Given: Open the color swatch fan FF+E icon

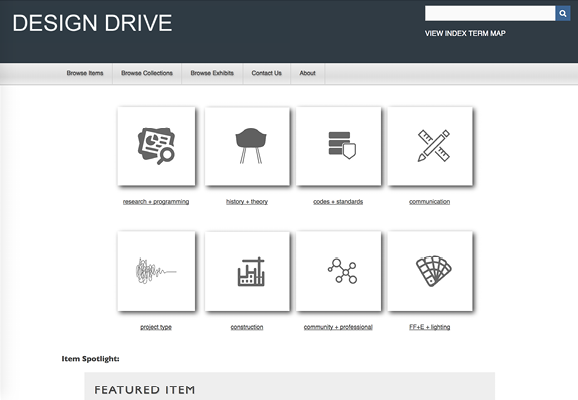Looking at the screenshot, I should point(430,271).
